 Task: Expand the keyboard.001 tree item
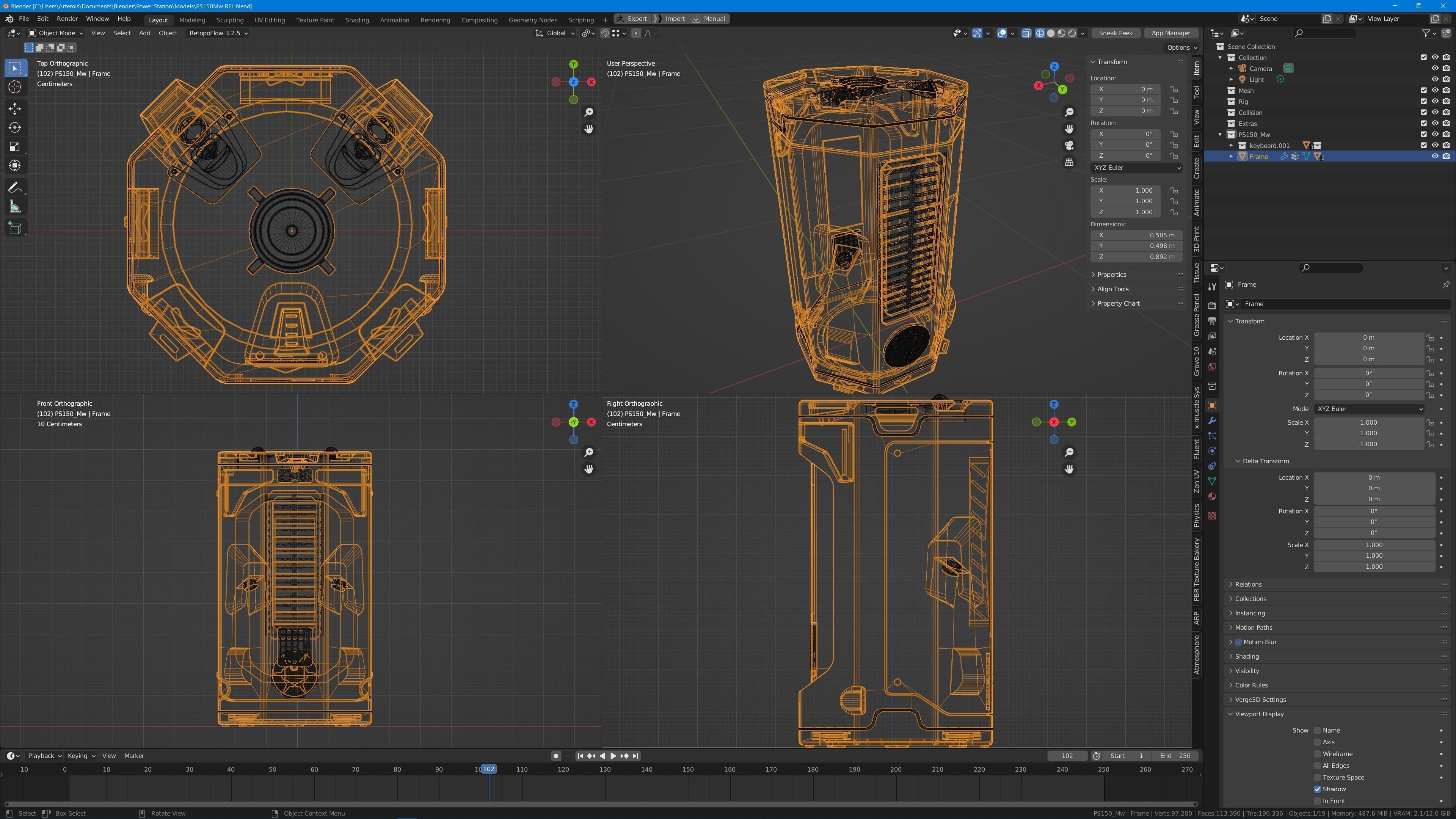tap(1231, 146)
